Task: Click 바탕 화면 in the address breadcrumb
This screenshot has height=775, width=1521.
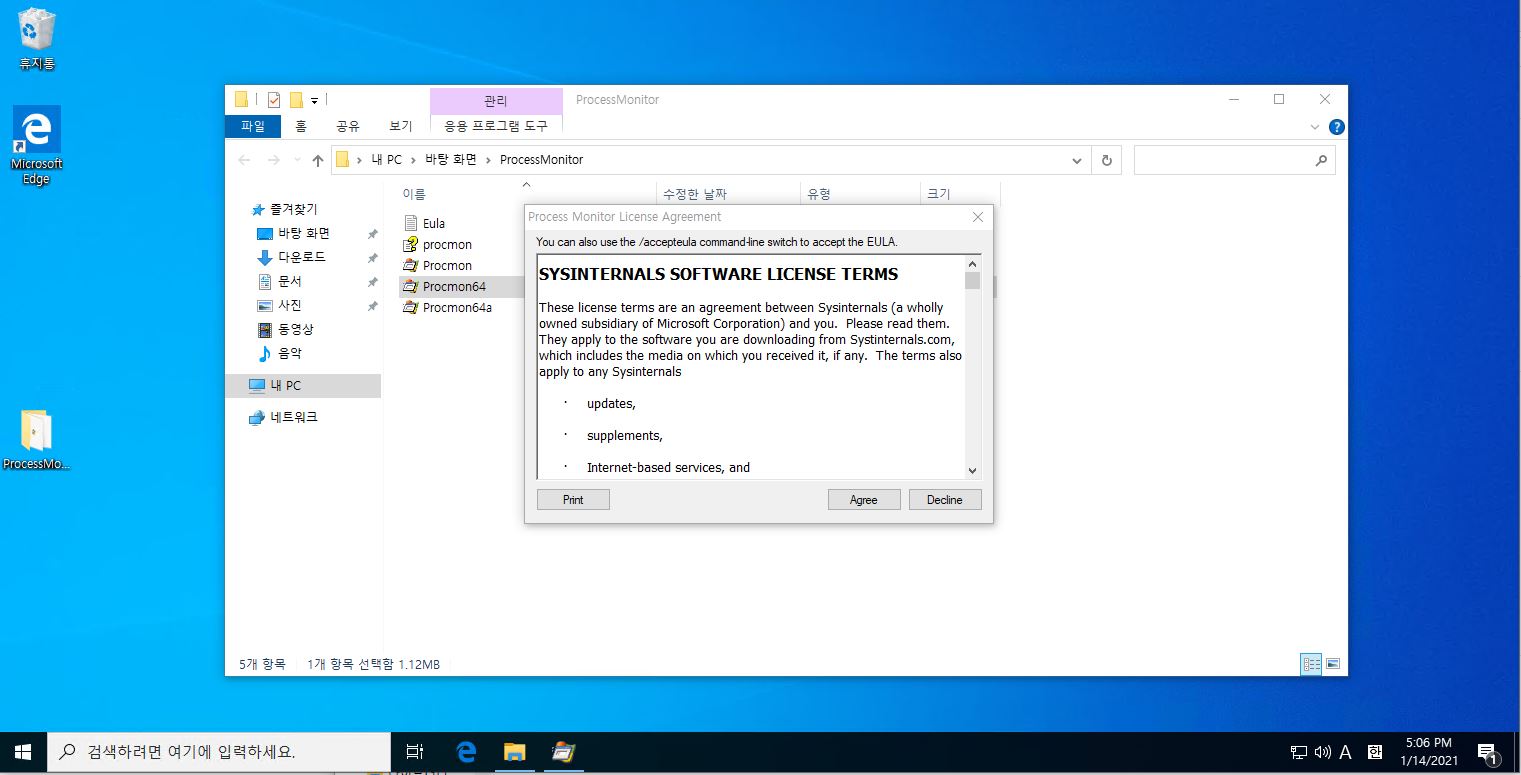Action: tap(451, 160)
